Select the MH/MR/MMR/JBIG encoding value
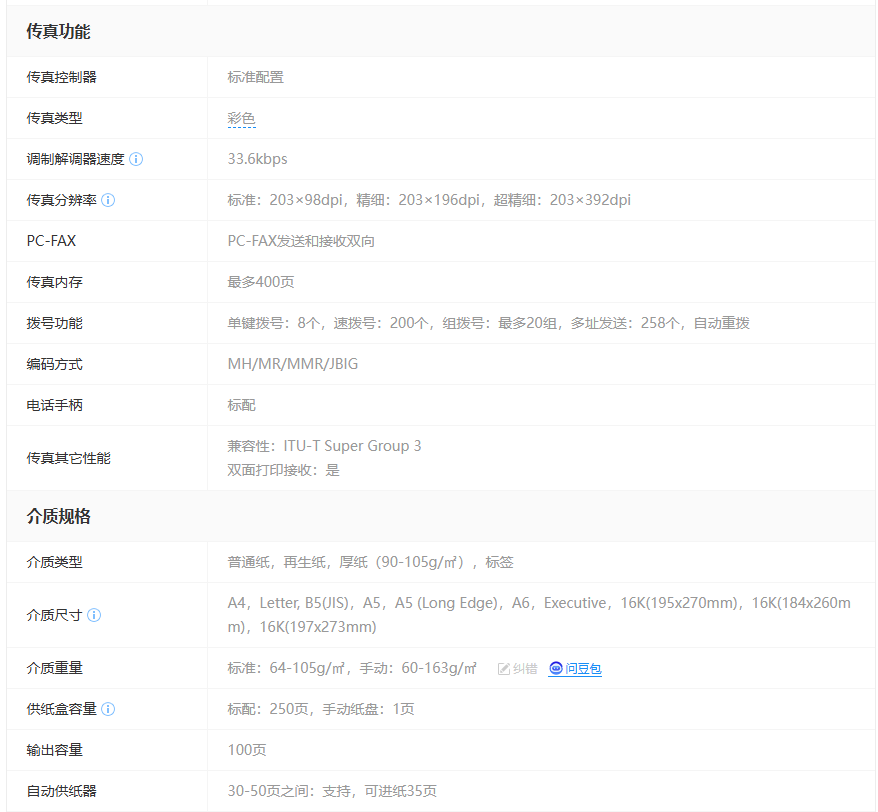This screenshot has height=812, width=878. coord(292,364)
